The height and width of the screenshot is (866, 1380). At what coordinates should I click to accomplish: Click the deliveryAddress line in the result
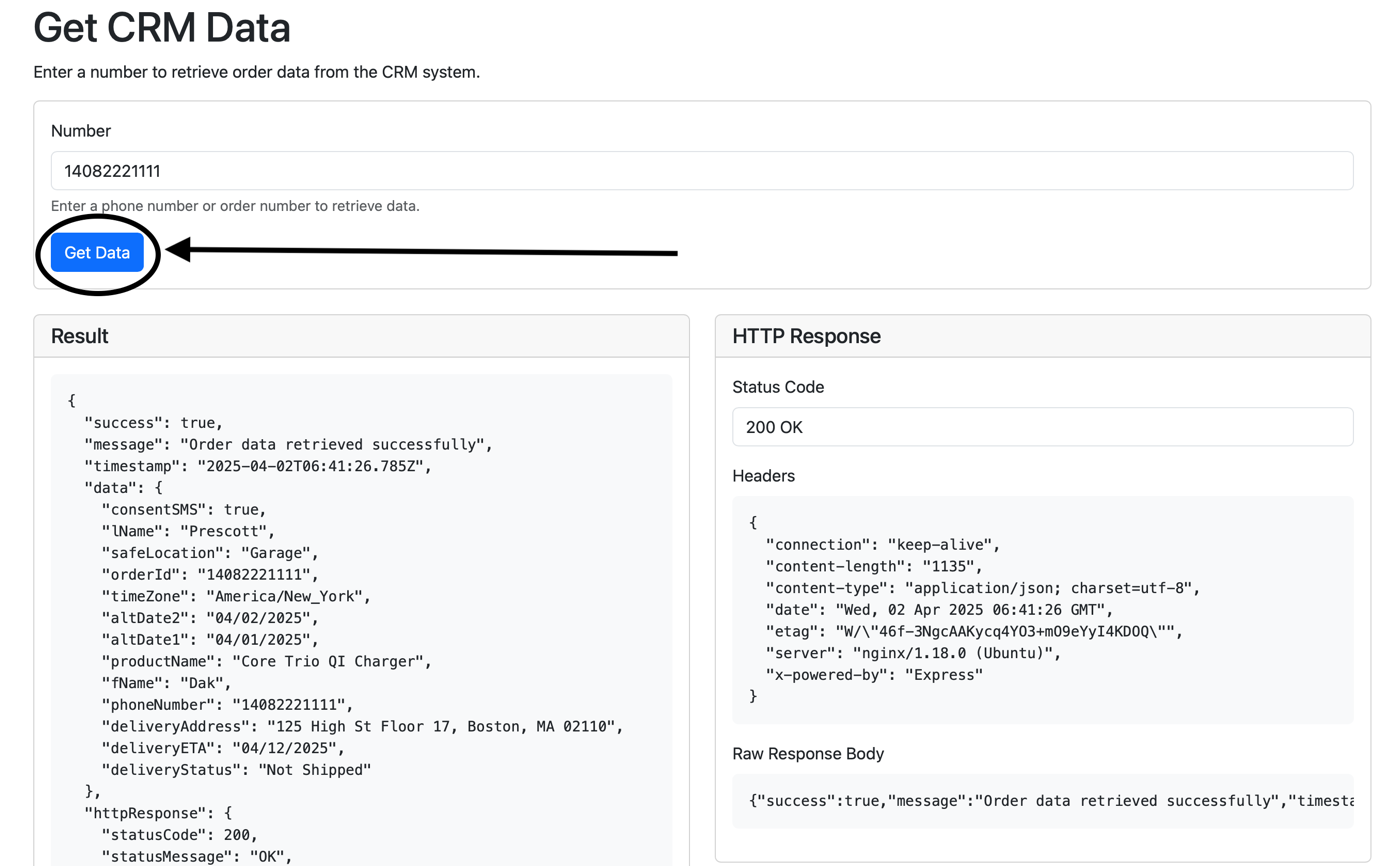coord(361,727)
